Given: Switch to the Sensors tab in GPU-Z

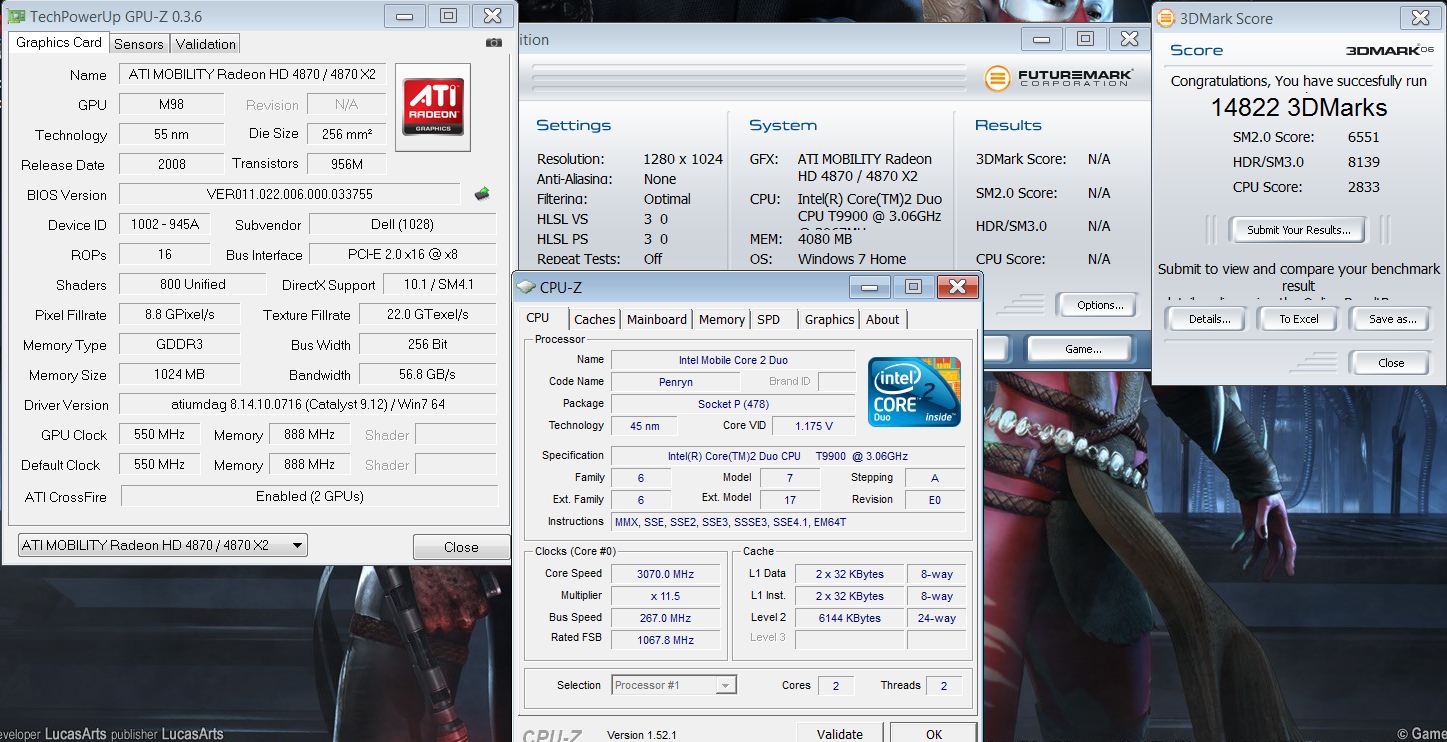Looking at the screenshot, I should [138, 44].
